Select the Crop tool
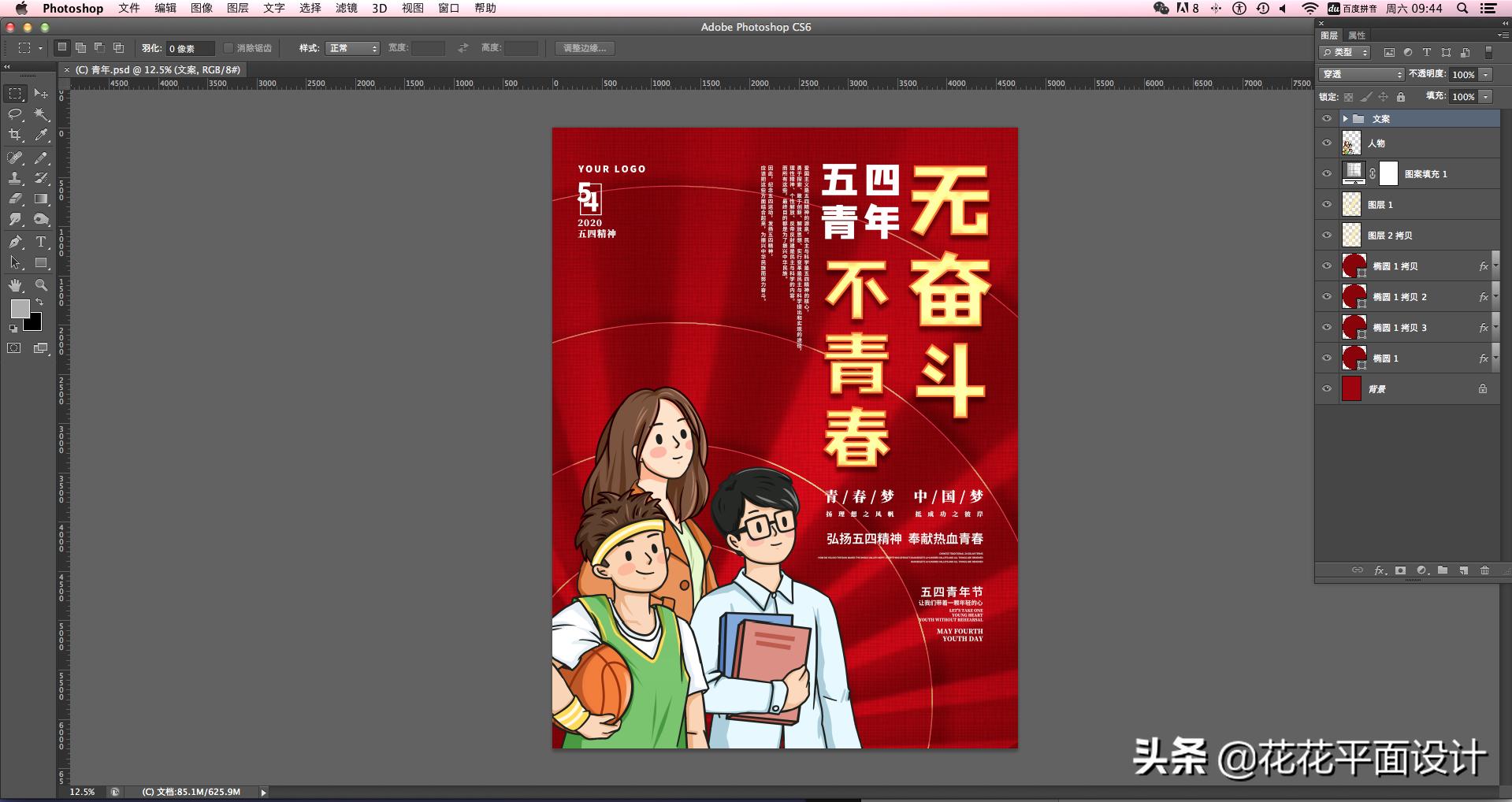Viewport: 1512px width, 802px height. 17,135
